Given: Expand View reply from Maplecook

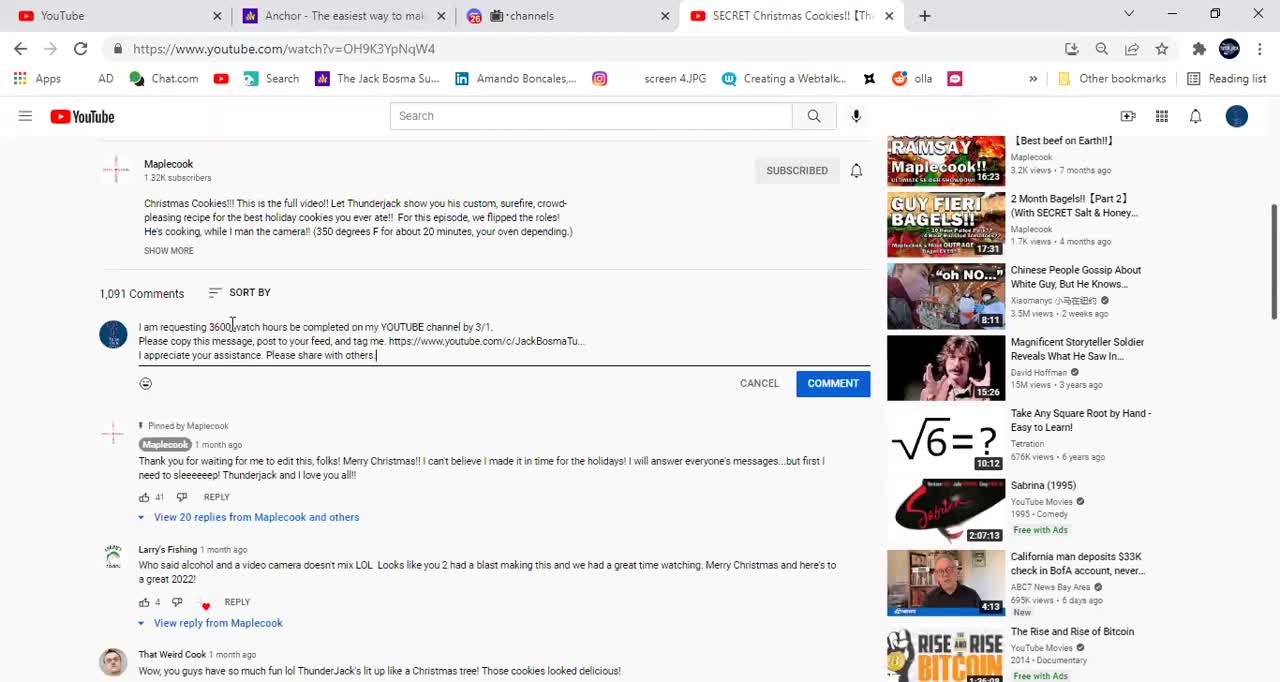Looking at the screenshot, I should coord(211,623).
